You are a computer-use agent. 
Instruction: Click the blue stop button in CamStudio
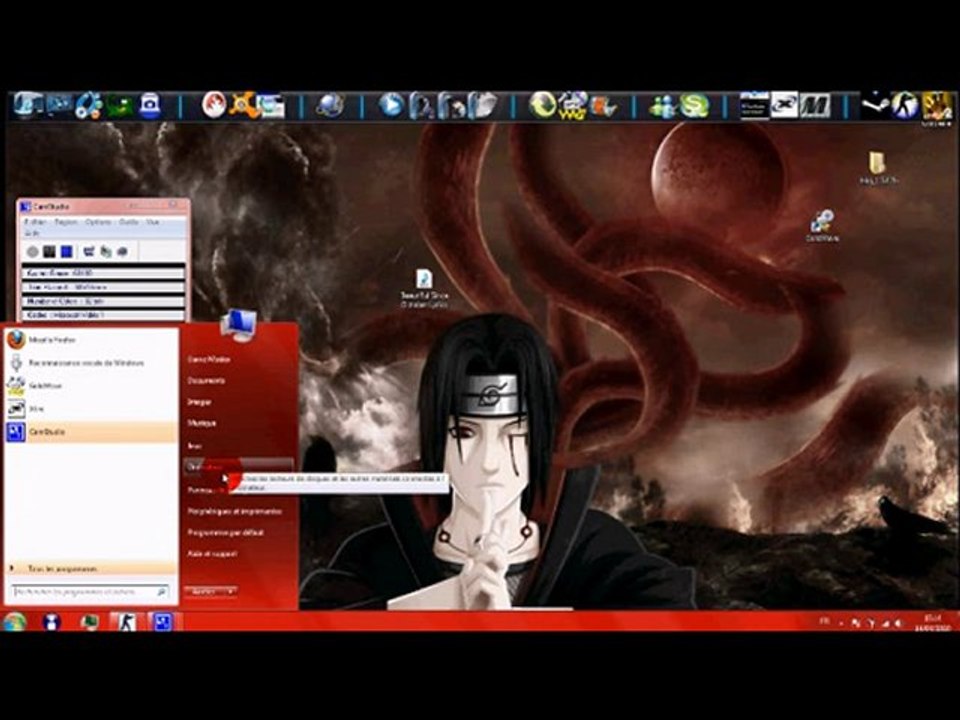(66, 252)
